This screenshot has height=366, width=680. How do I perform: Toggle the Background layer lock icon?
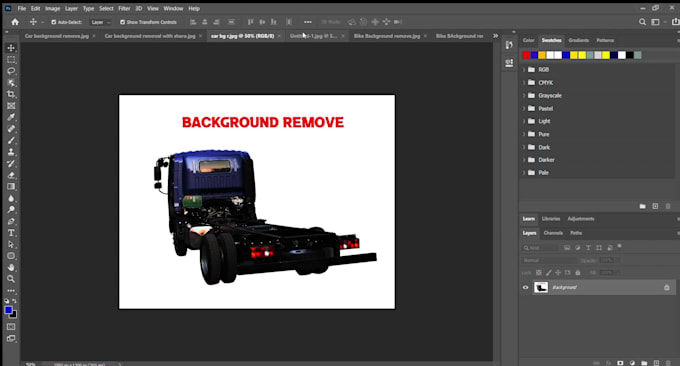pyautogui.click(x=667, y=288)
